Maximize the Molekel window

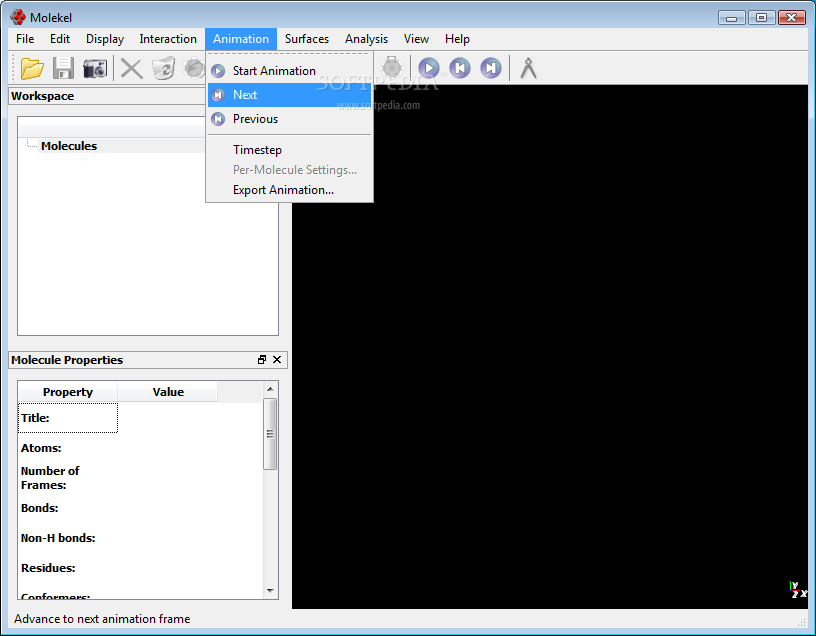point(761,18)
